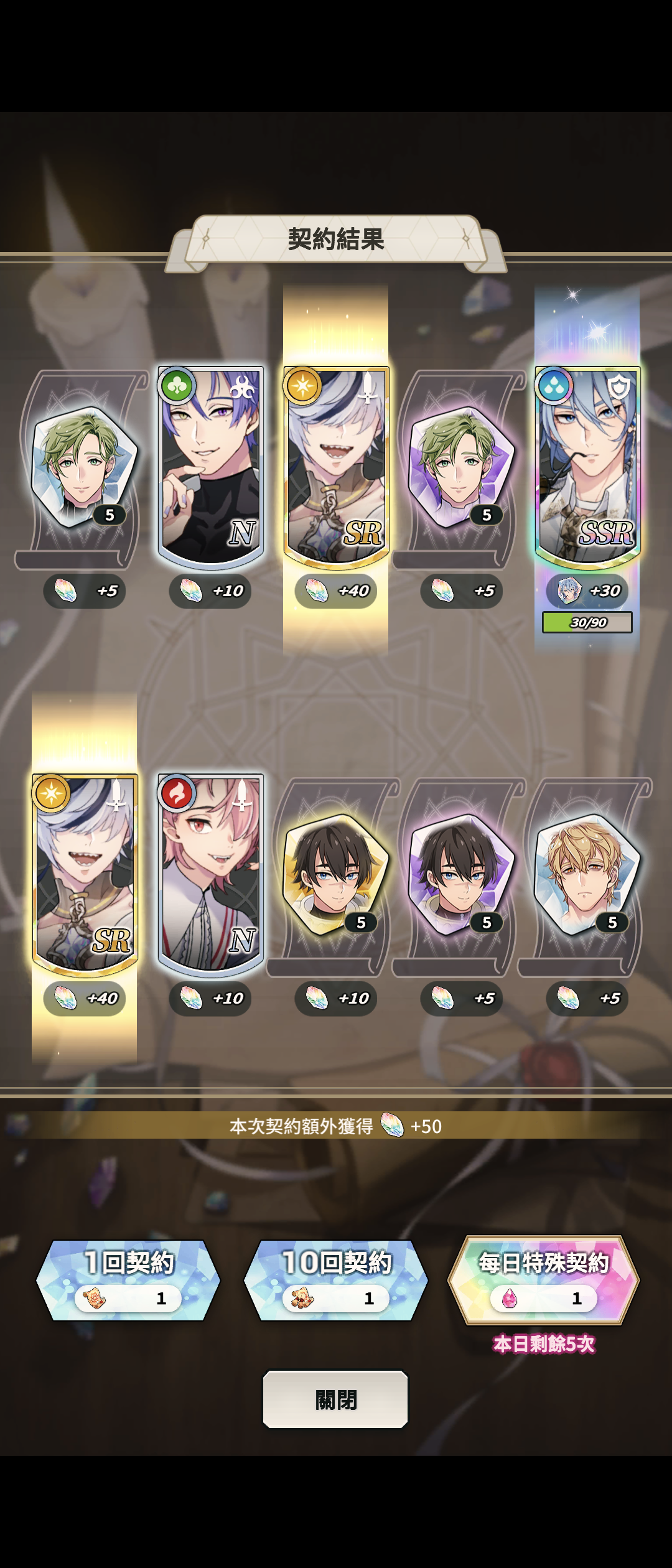Tap the biohazard class icon on purple-haired N card
The width and height of the screenshot is (672, 1568).
(x=242, y=390)
